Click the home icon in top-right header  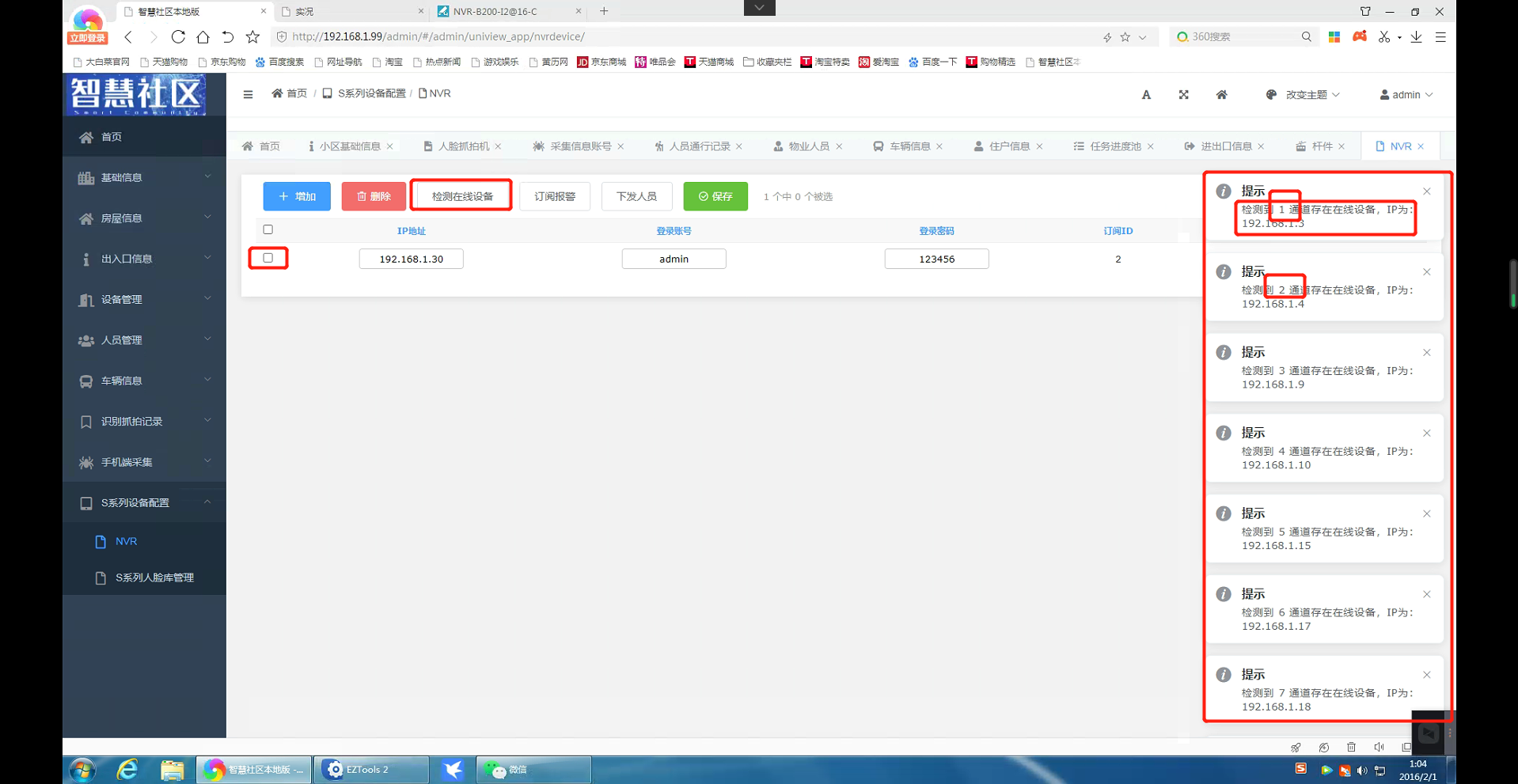point(1221,95)
